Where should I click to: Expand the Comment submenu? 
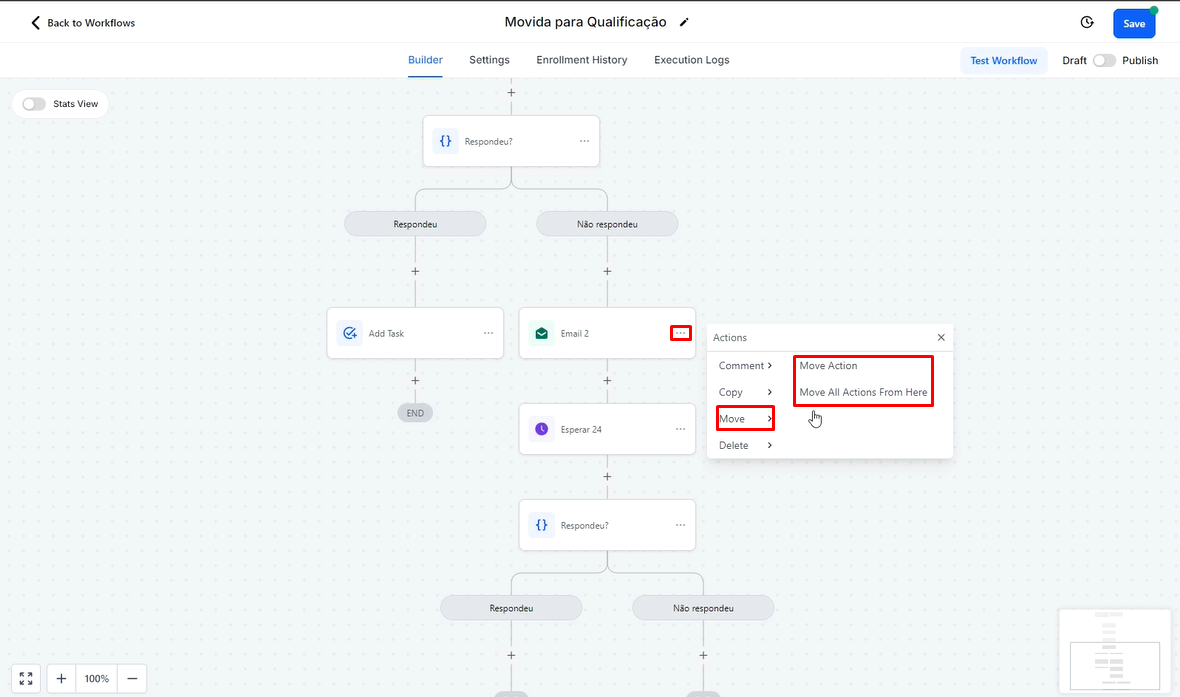coord(745,366)
